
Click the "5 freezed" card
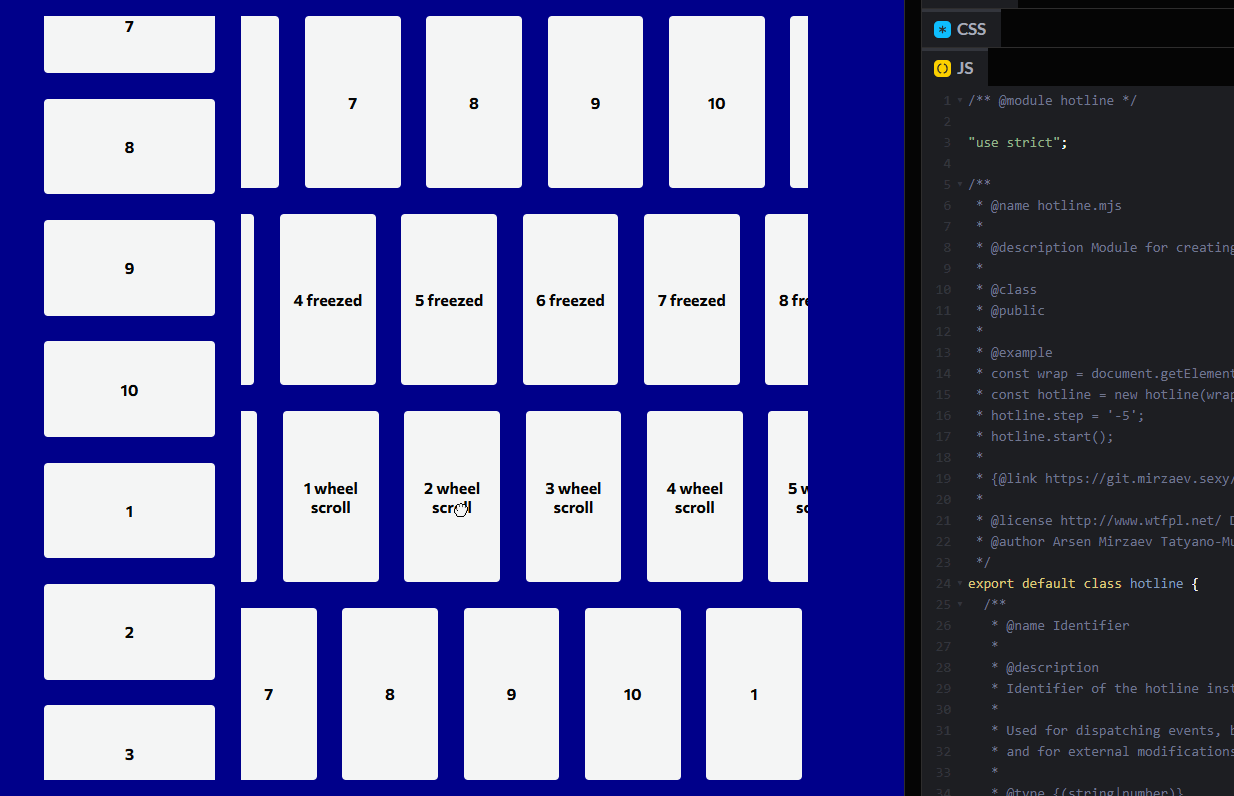click(449, 300)
